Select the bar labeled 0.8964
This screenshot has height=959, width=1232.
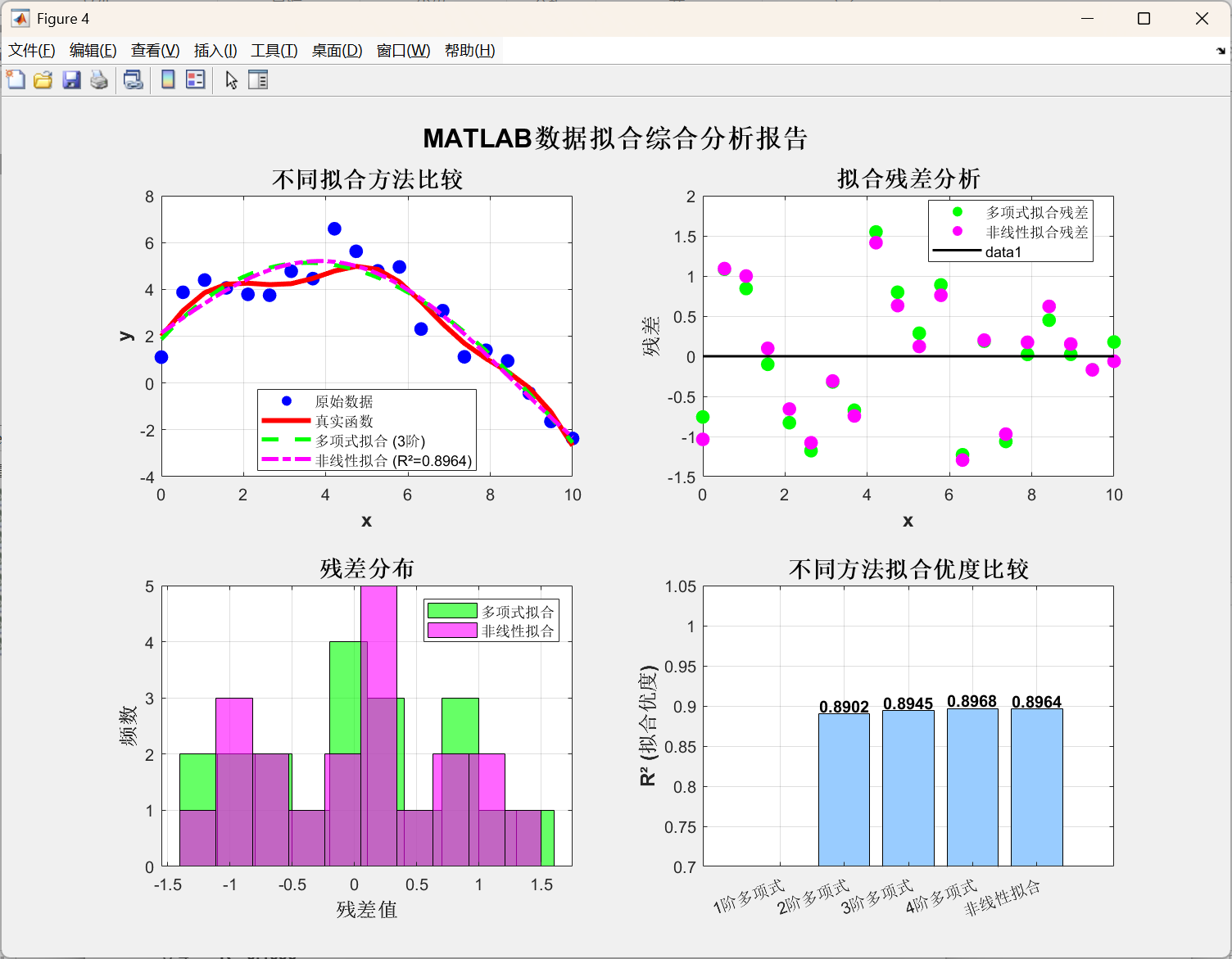(x=1037, y=787)
